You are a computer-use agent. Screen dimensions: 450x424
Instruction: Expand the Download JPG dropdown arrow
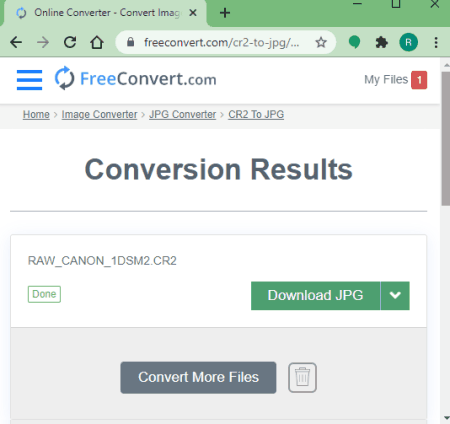(395, 296)
